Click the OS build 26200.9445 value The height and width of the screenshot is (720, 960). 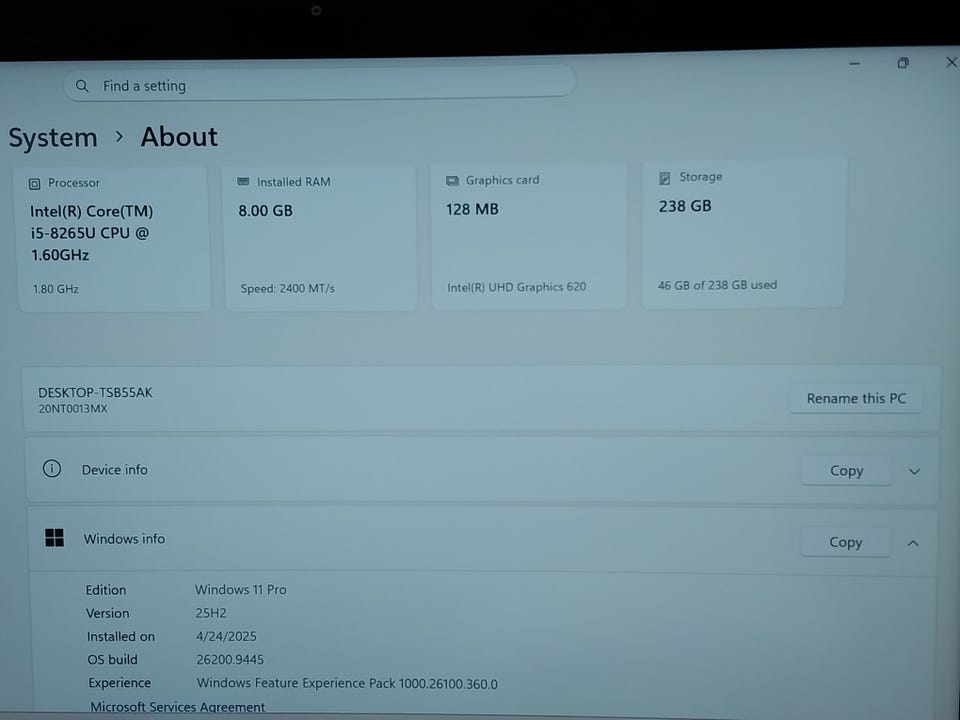[230, 659]
